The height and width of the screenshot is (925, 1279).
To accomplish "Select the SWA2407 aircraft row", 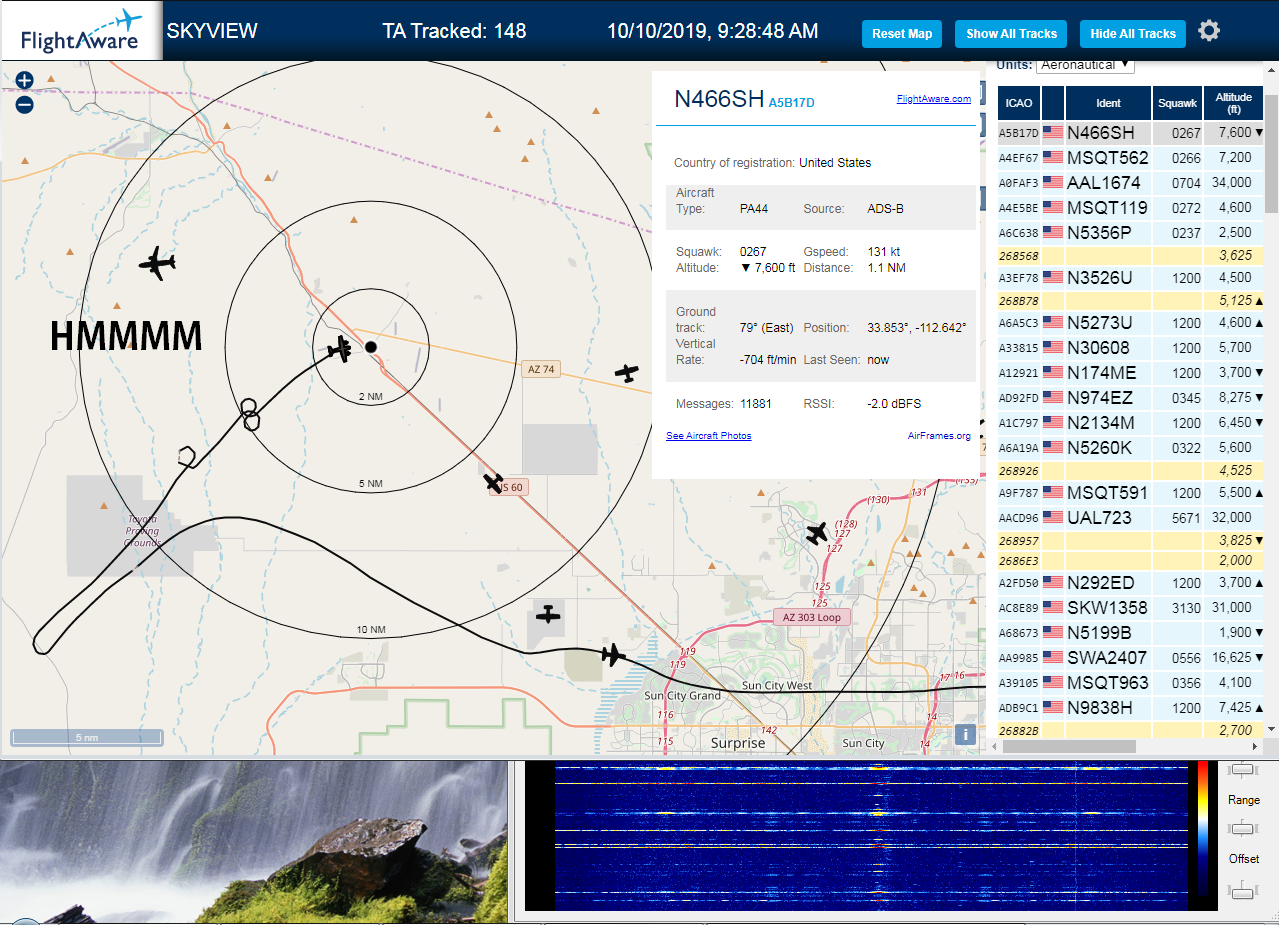I will pos(1130,657).
